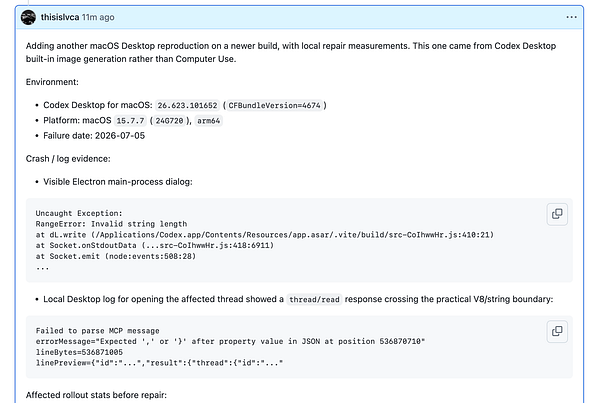Image resolution: width=600 pixels, height=403 pixels.
Task: Click 'Visible Electron main-process dialog:' bullet
Action: [118, 182]
